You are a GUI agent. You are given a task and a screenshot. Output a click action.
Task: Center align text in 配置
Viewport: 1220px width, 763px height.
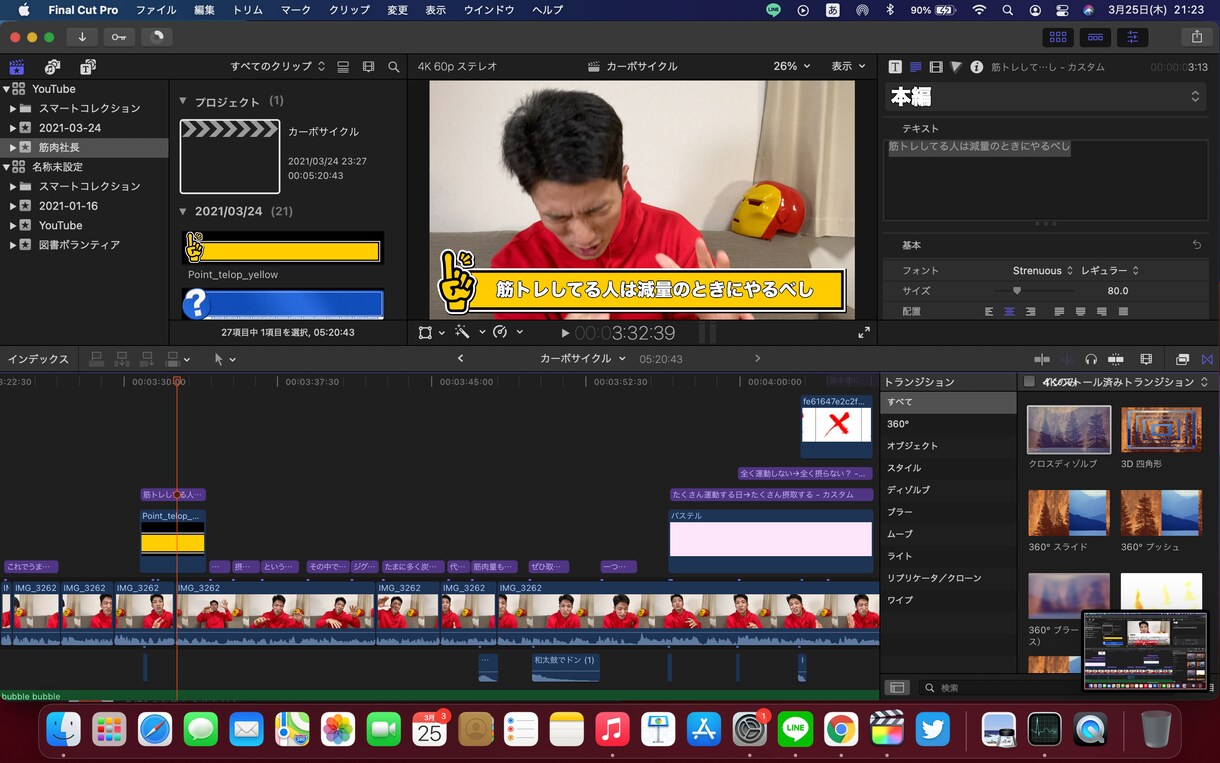[x=1009, y=312]
